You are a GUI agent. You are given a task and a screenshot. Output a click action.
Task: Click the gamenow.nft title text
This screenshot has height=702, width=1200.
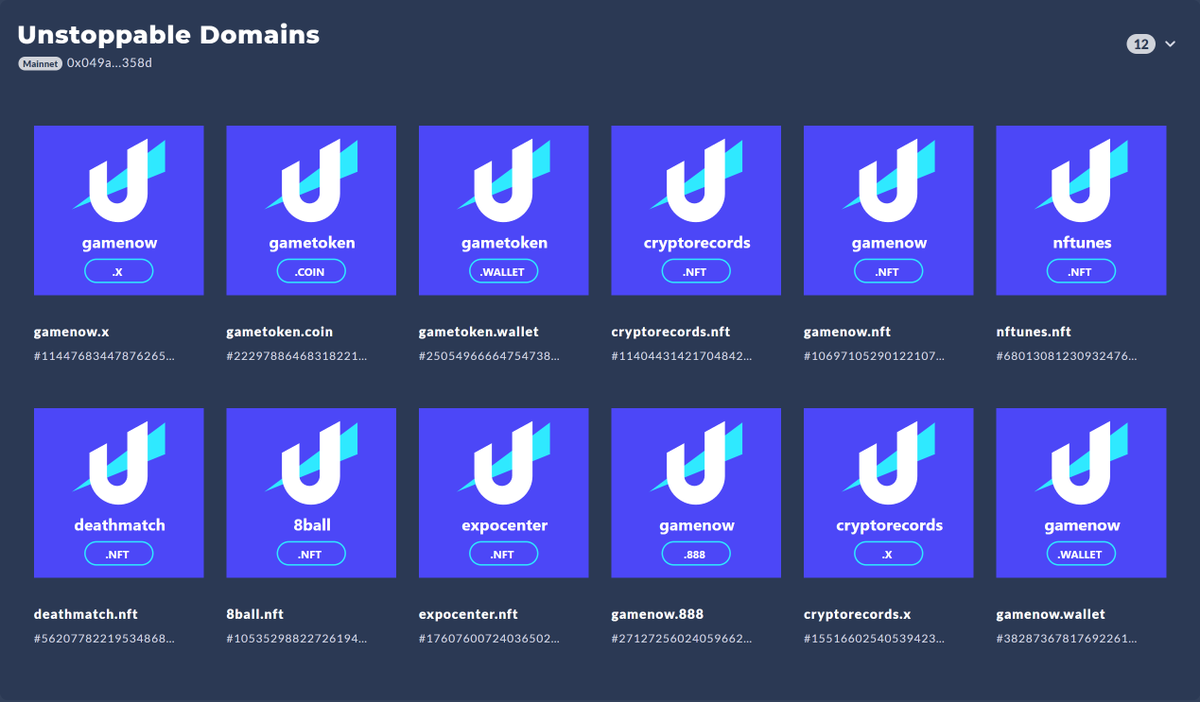pos(847,331)
